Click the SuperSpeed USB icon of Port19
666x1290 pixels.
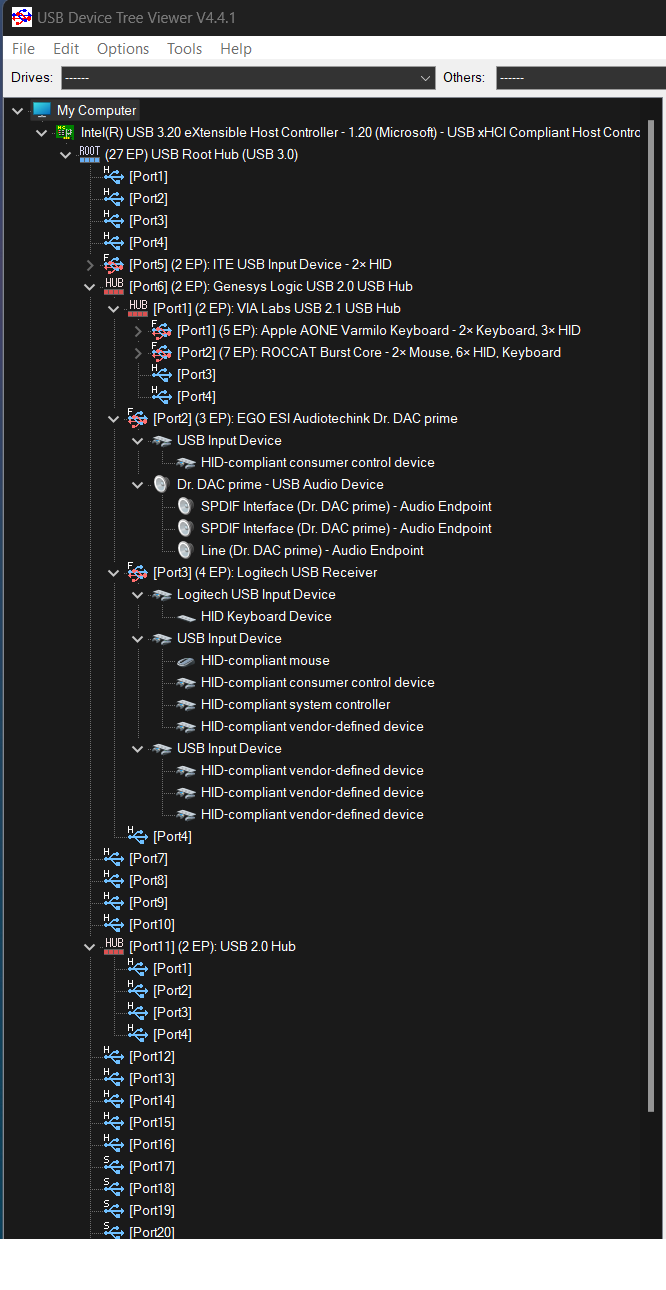pyautogui.click(x=114, y=1209)
